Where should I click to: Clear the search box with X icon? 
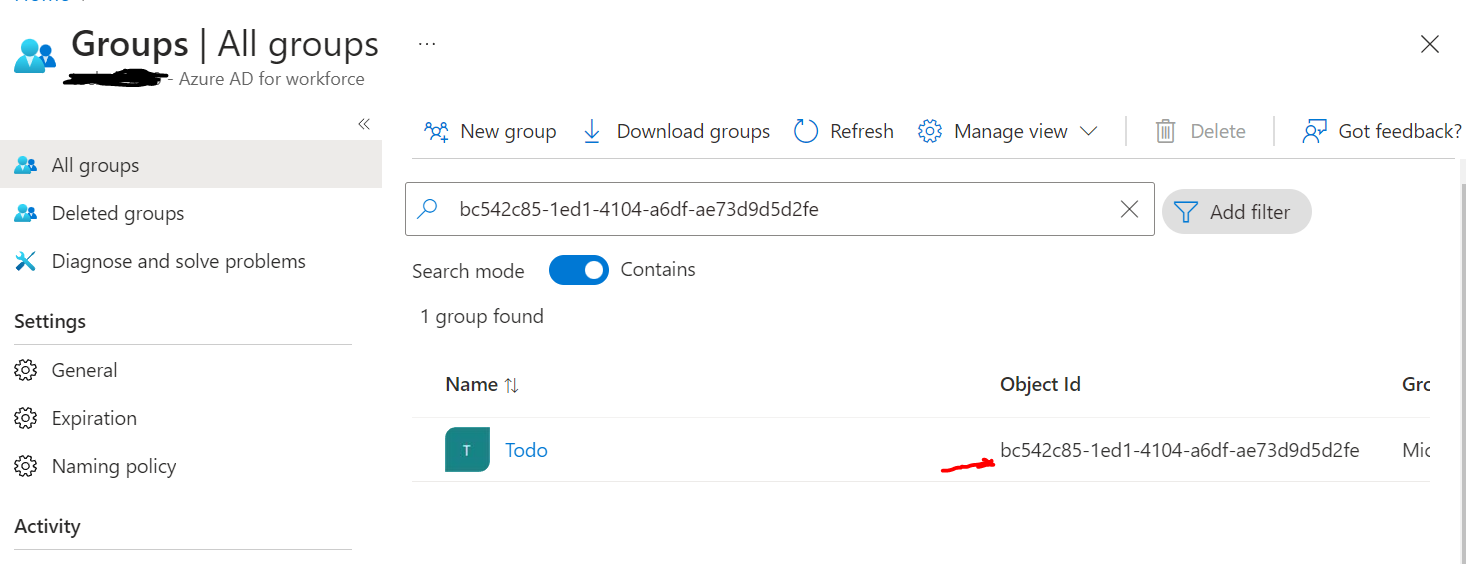coord(1129,209)
